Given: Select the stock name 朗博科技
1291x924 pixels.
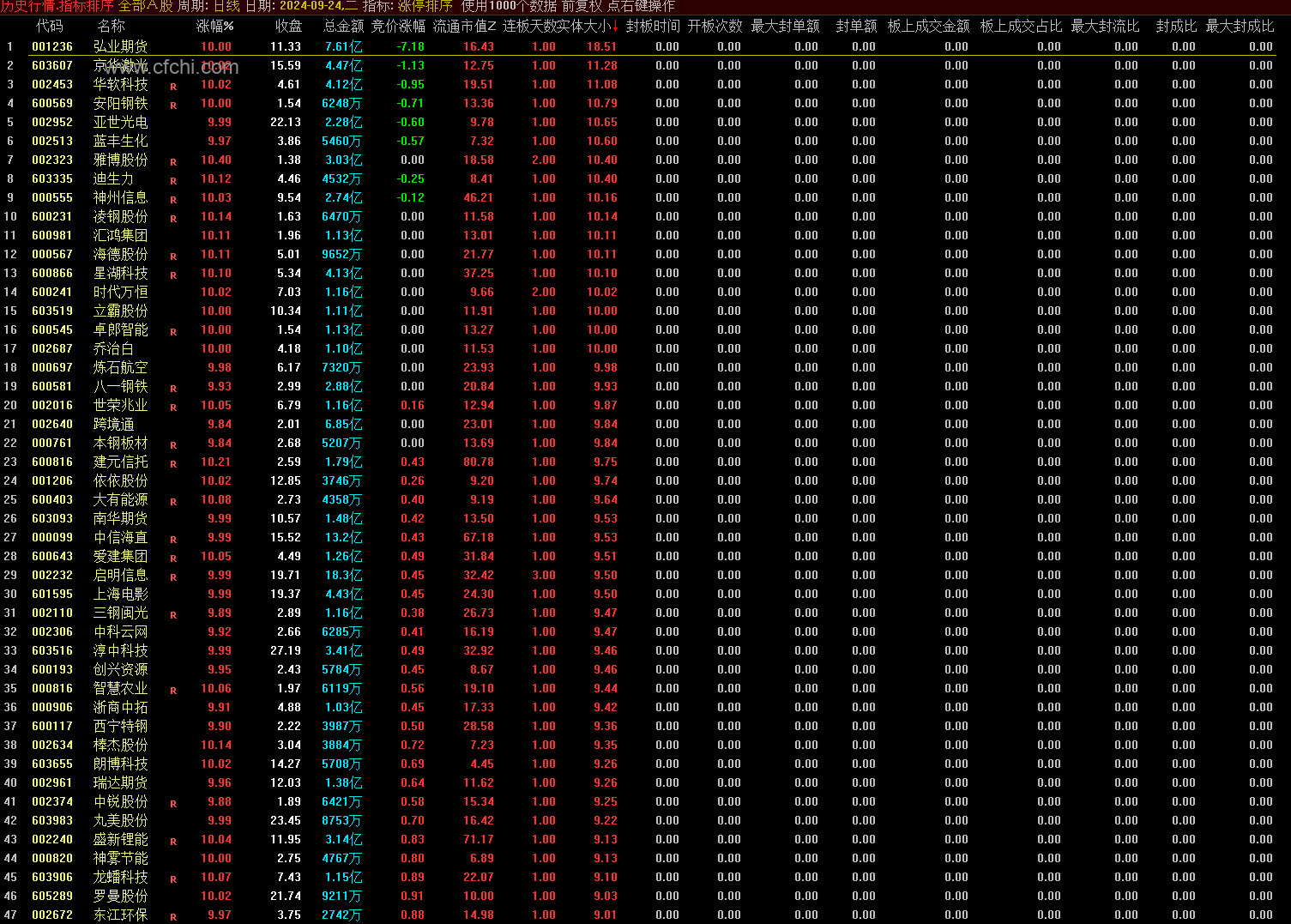Looking at the screenshot, I should 121,764.
